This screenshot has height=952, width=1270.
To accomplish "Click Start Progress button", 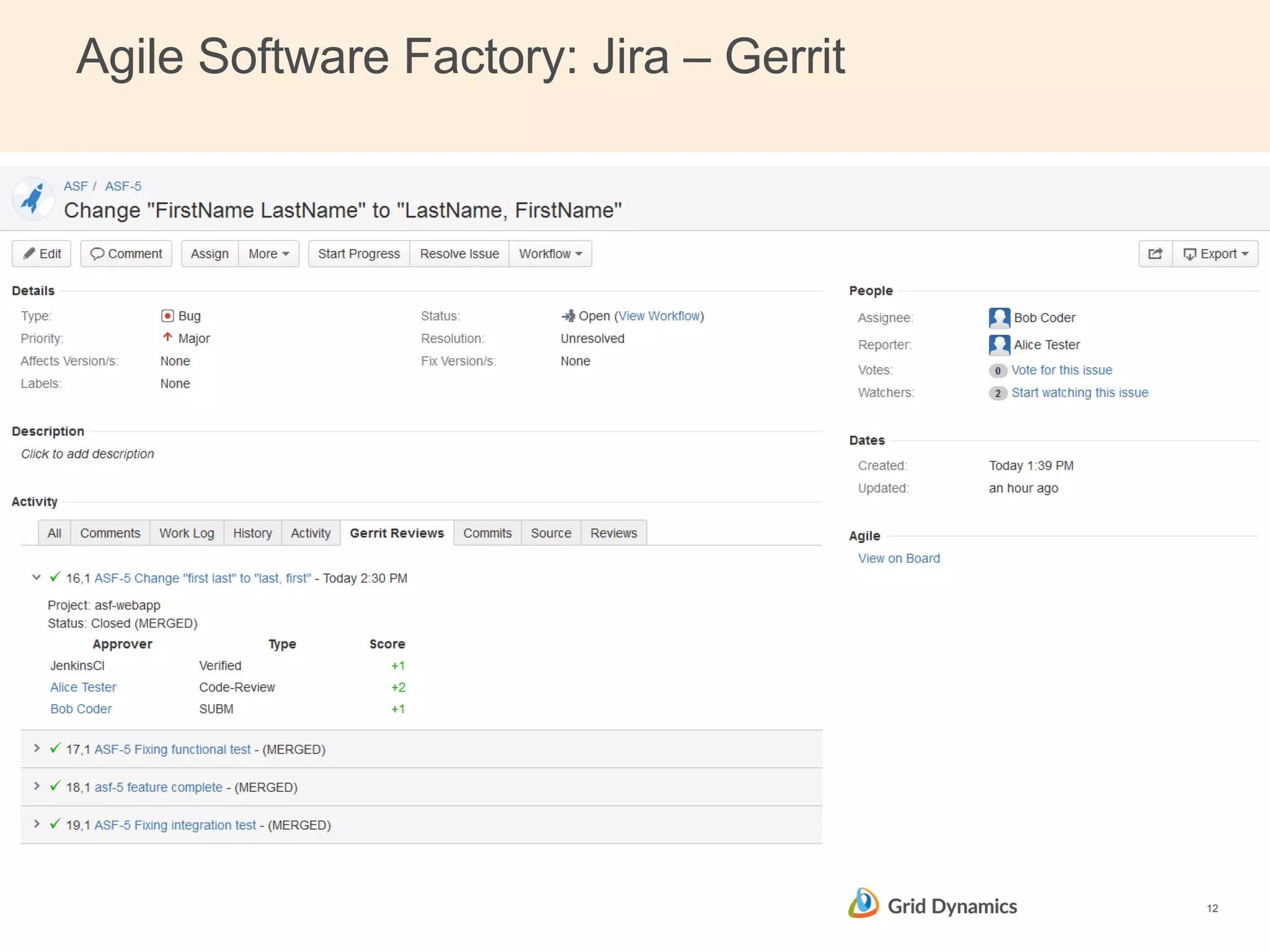I will 359,254.
